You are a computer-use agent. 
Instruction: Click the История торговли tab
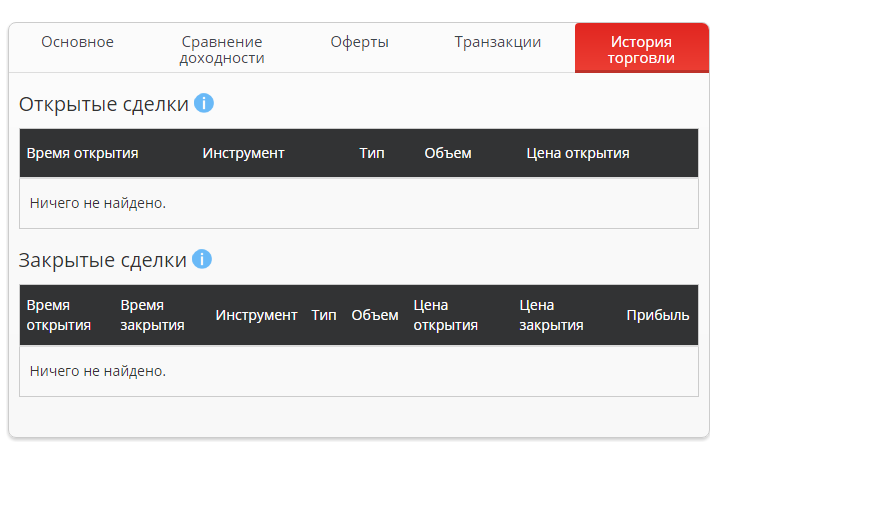[x=641, y=49]
